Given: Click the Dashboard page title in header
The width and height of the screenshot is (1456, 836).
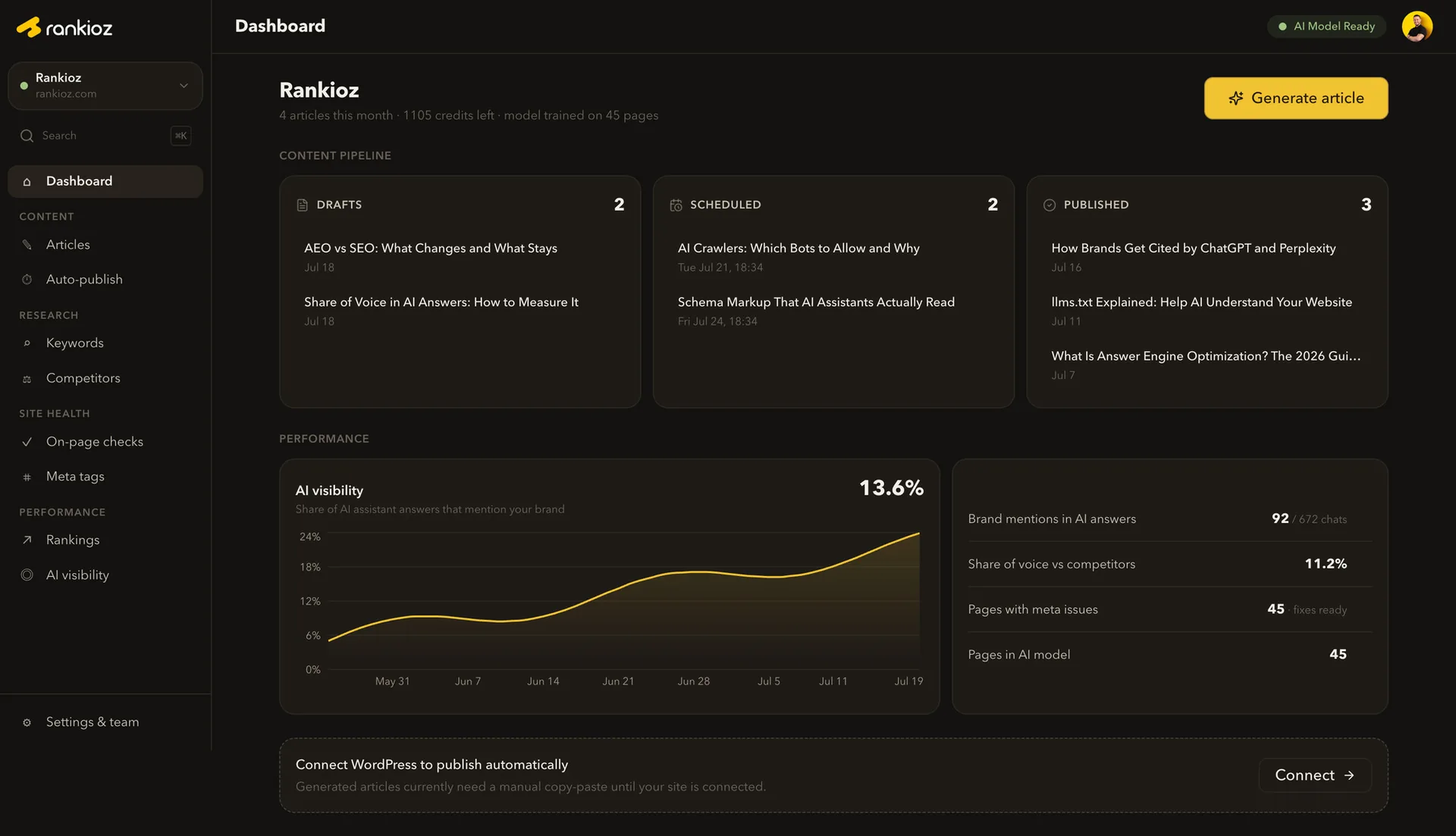Looking at the screenshot, I should point(280,27).
